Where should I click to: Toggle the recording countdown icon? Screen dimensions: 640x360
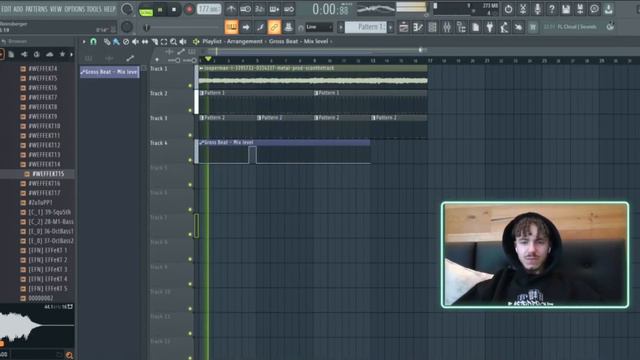[260, 9]
